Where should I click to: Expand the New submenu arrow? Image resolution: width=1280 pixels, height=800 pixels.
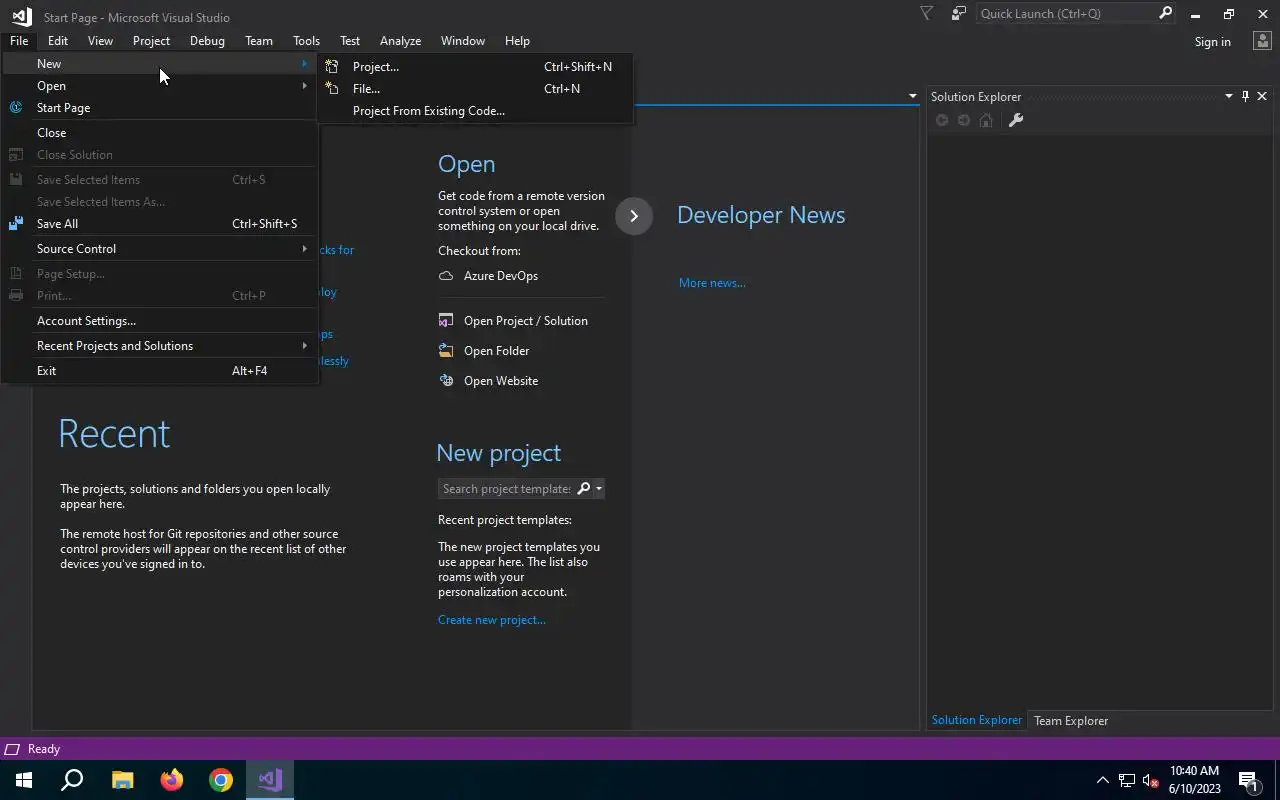[x=304, y=63]
